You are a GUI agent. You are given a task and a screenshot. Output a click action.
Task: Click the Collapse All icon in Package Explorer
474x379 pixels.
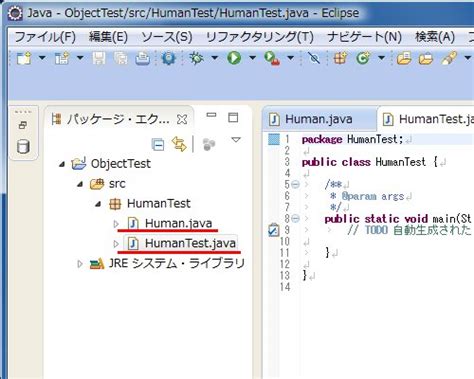pyautogui.click(x=158, y=144)
